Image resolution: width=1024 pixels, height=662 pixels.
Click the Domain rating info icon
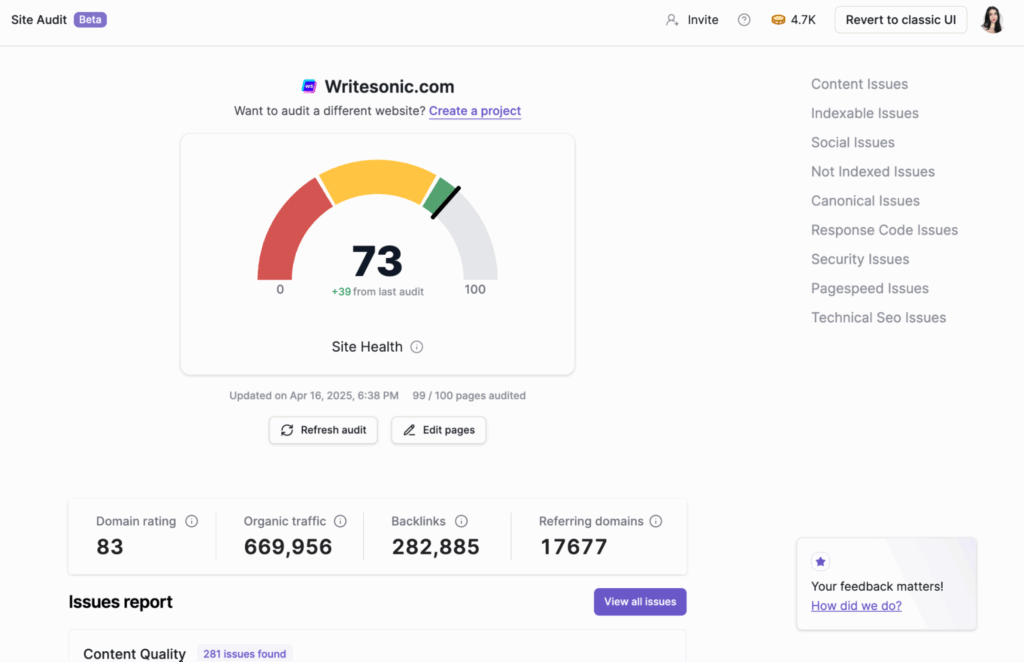pos(191,521)
